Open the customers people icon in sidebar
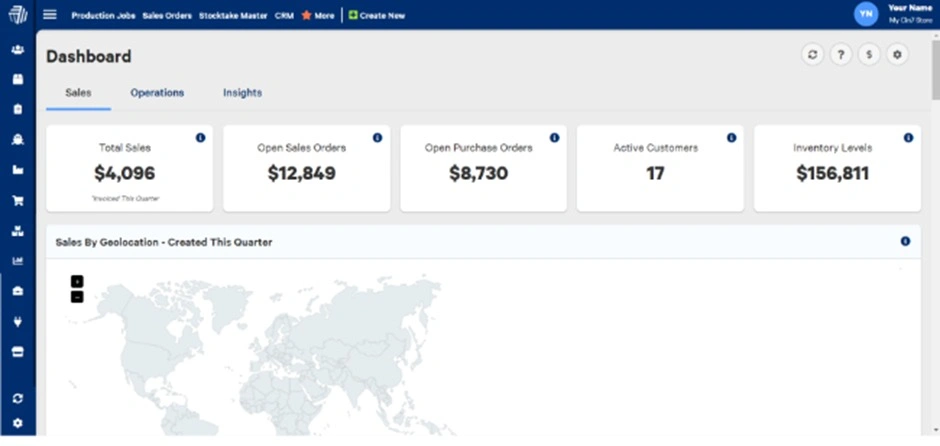The width and height of the screenshot is (940, 446). point(17,49)
